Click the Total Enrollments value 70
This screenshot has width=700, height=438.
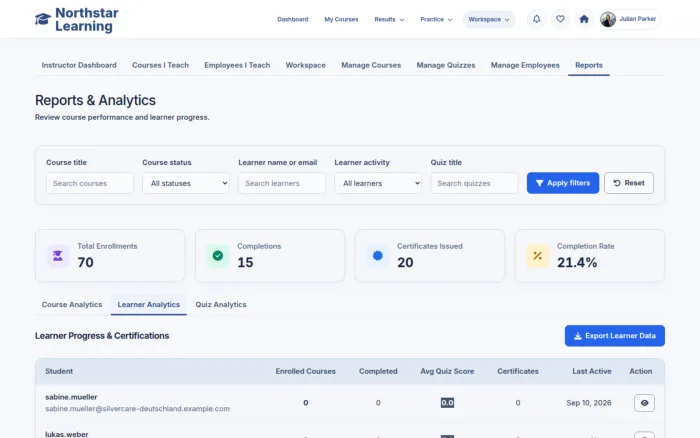(85, 263)
